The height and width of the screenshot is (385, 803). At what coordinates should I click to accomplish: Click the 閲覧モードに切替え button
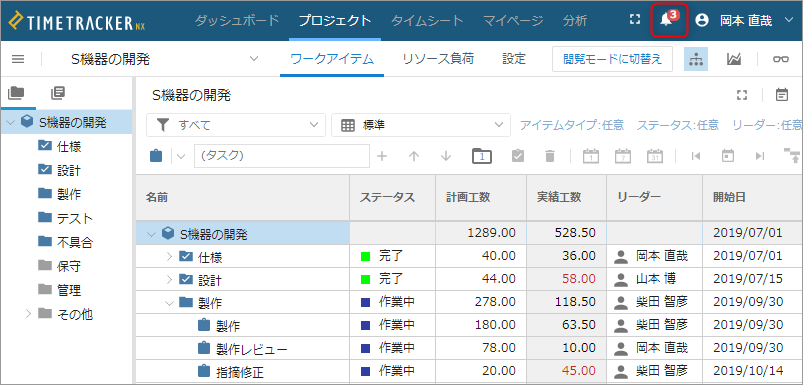click(x=612, y=59)
